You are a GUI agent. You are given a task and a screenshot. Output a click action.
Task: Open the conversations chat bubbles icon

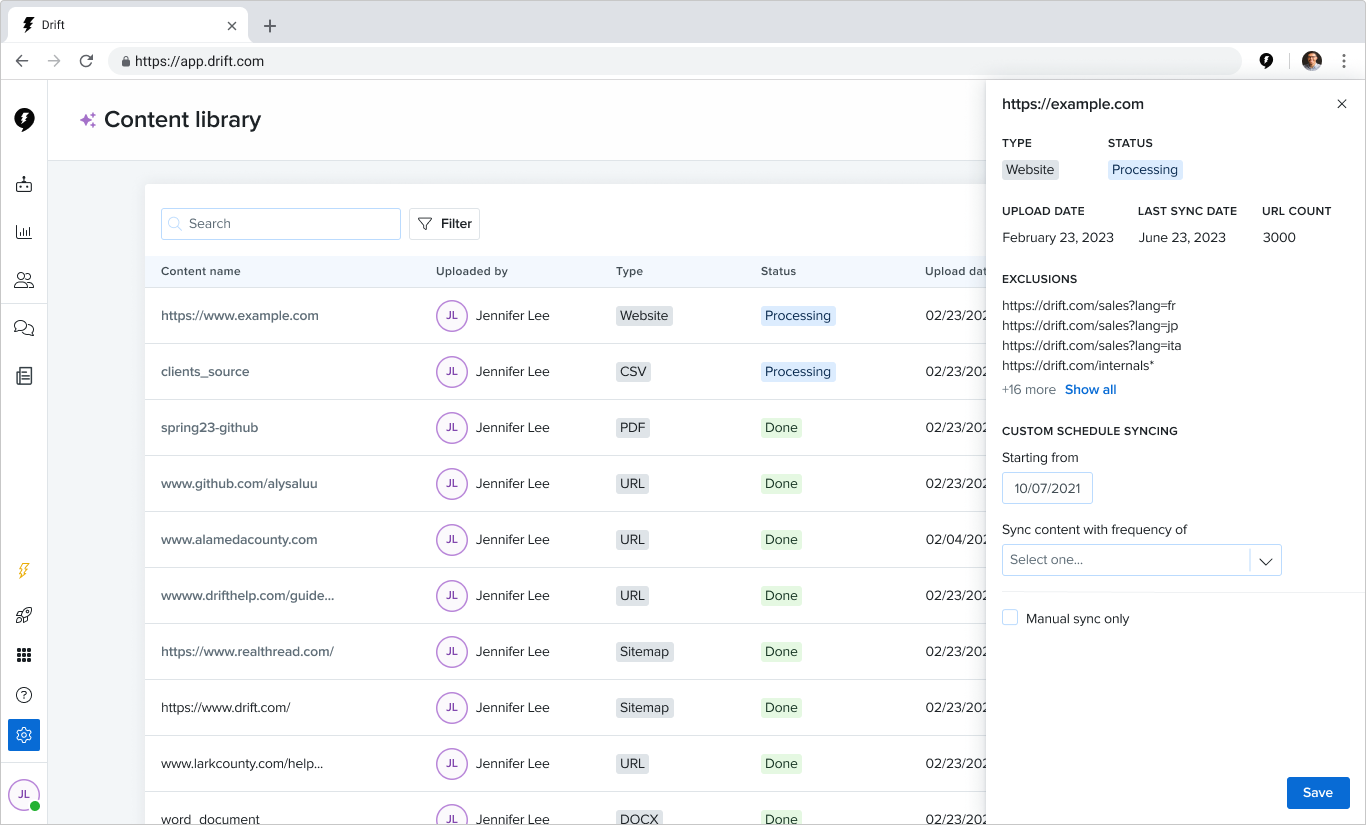(24, 328)
